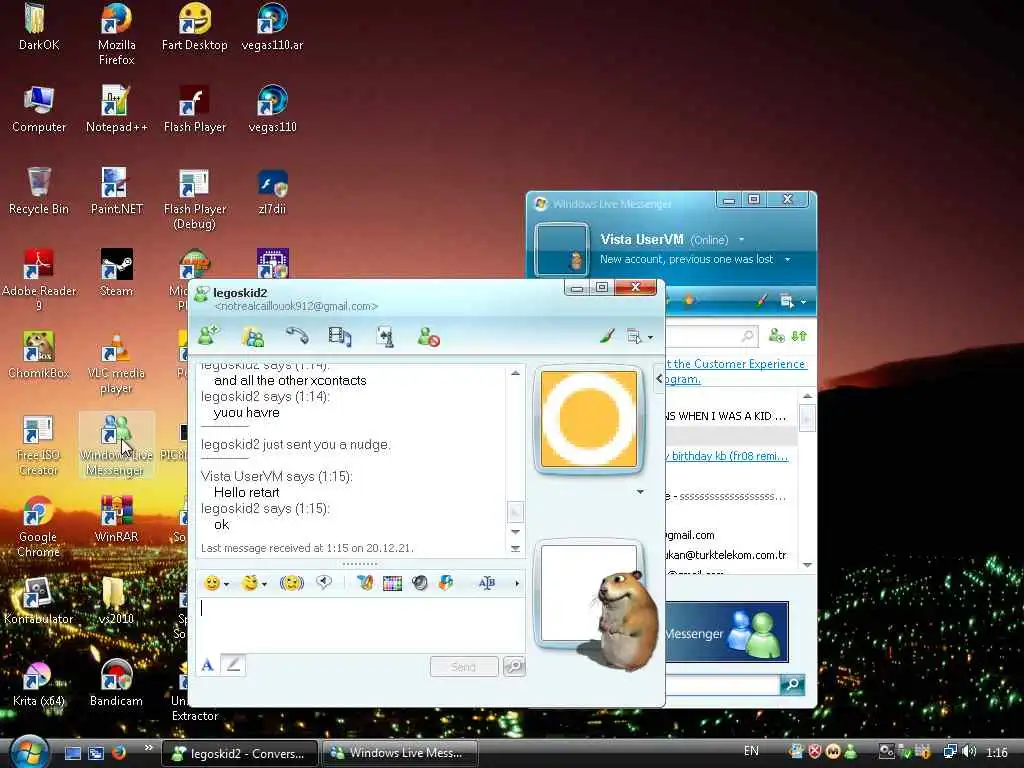Image resolution: width=1024 pixels, height=768 pixels.
Task: Click legoskid2's orange display picture
Action: (589, 419)
